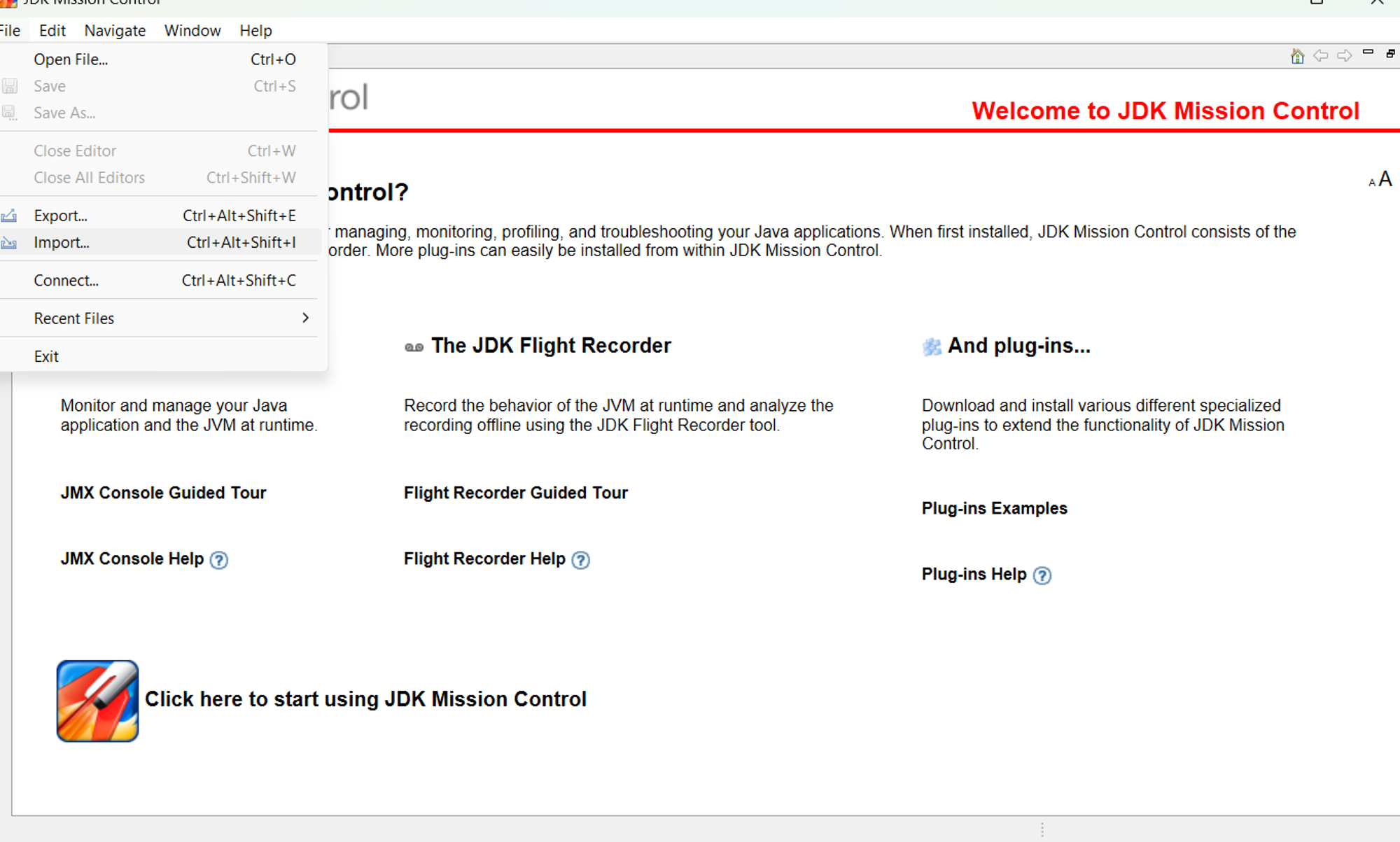Click the status bar drag handle dots
Viewport: 1400px width, 842px height.
tap(1042, 829)
